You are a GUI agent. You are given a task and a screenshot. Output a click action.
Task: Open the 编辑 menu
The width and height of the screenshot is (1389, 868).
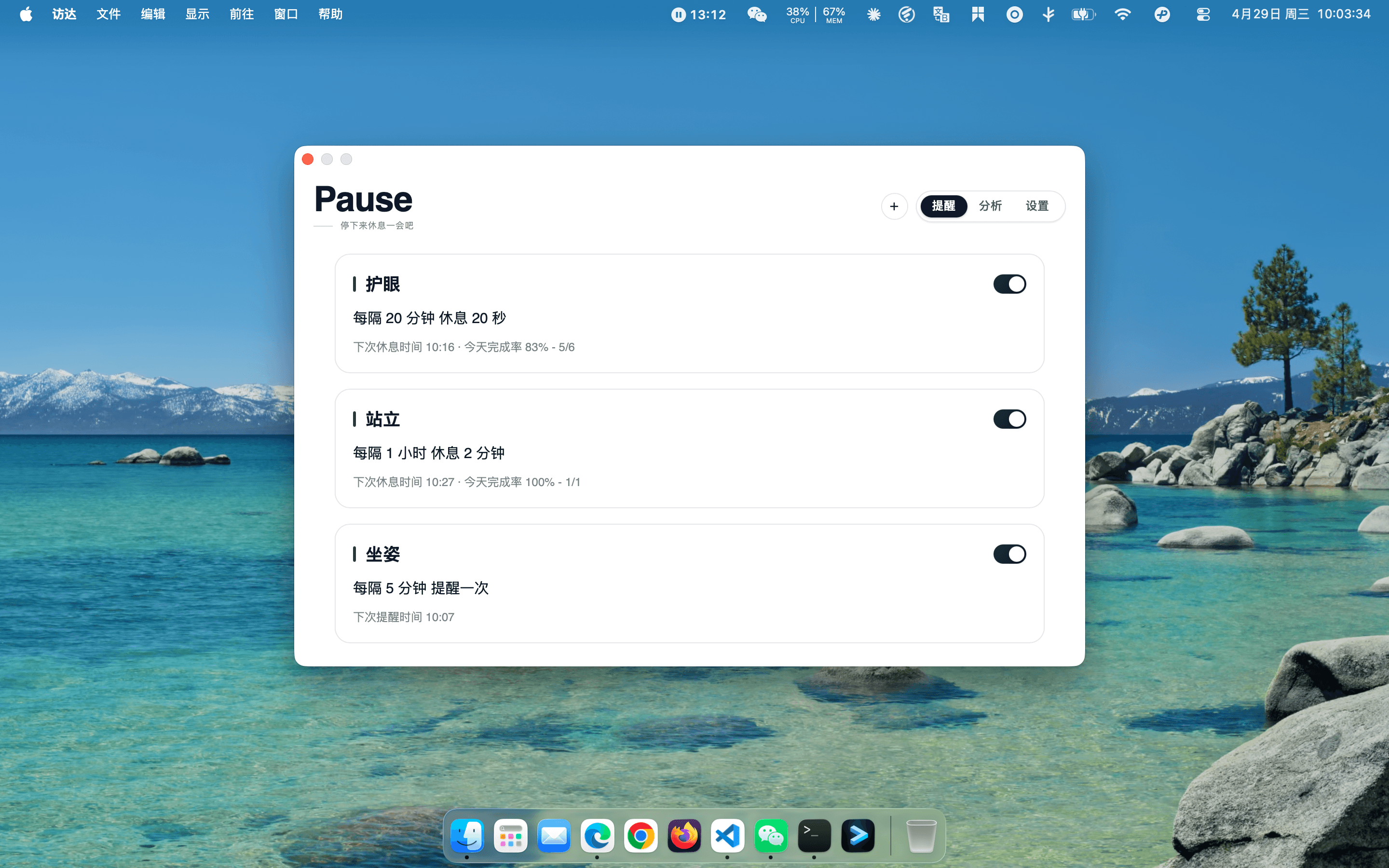[x=153, y=14]
